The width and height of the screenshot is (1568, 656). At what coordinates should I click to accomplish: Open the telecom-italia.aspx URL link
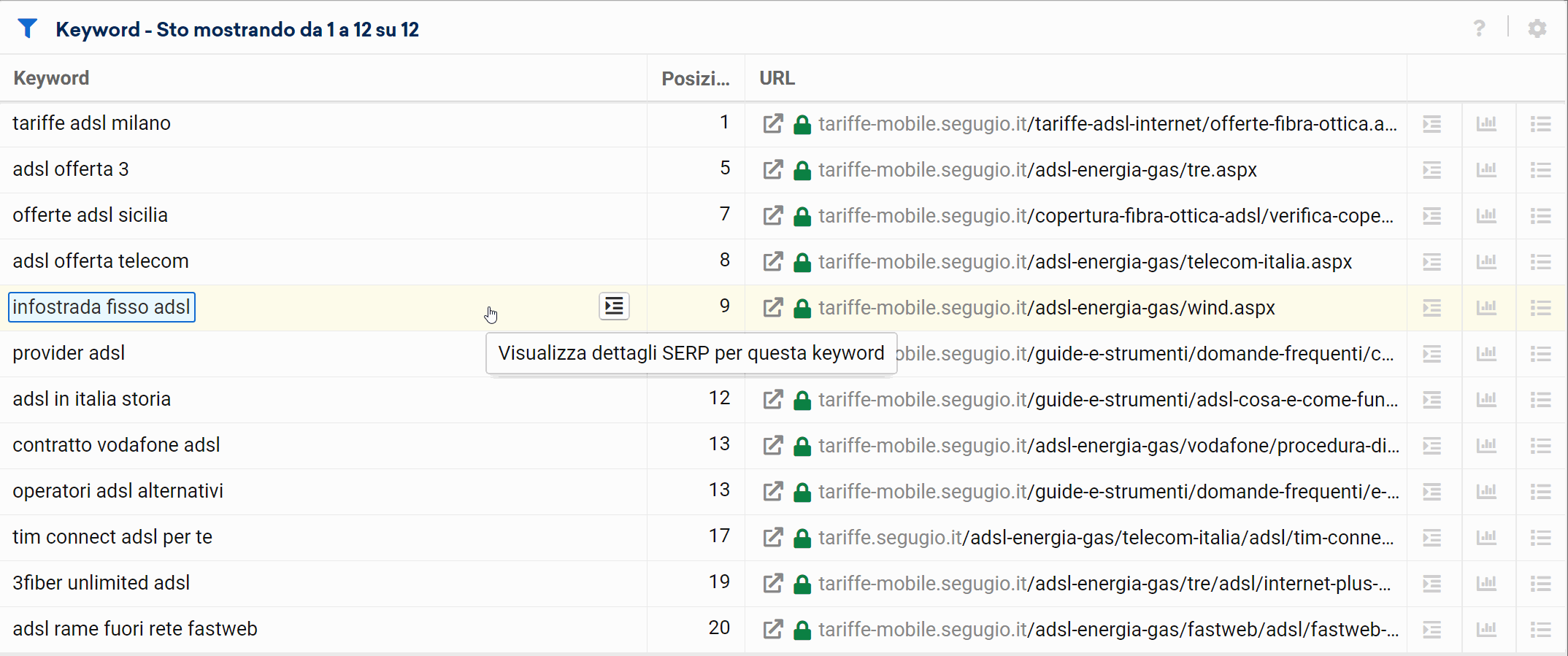(x=1085, y=262)
